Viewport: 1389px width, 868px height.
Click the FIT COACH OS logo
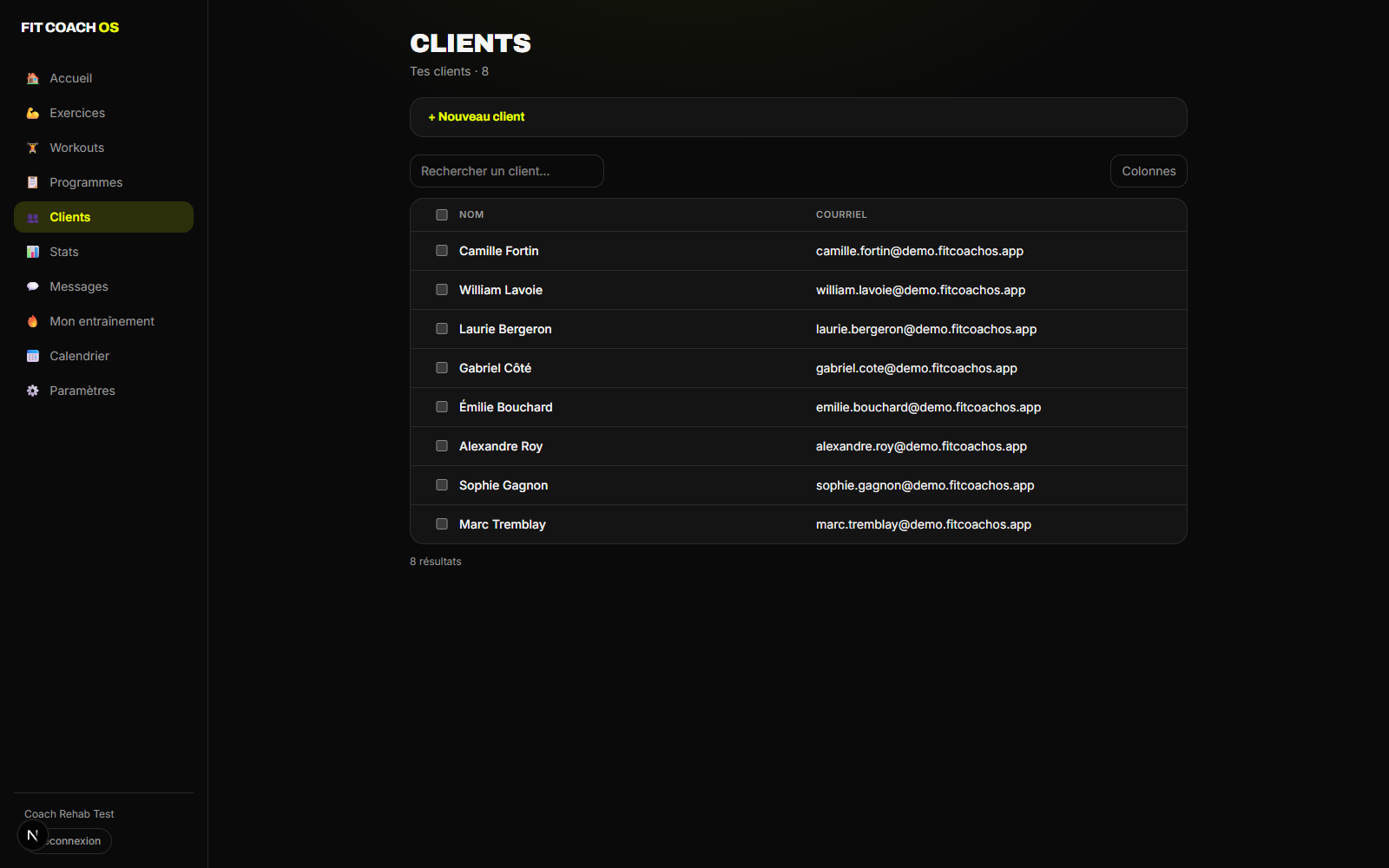pyautogui.click(x=70, y=28)
